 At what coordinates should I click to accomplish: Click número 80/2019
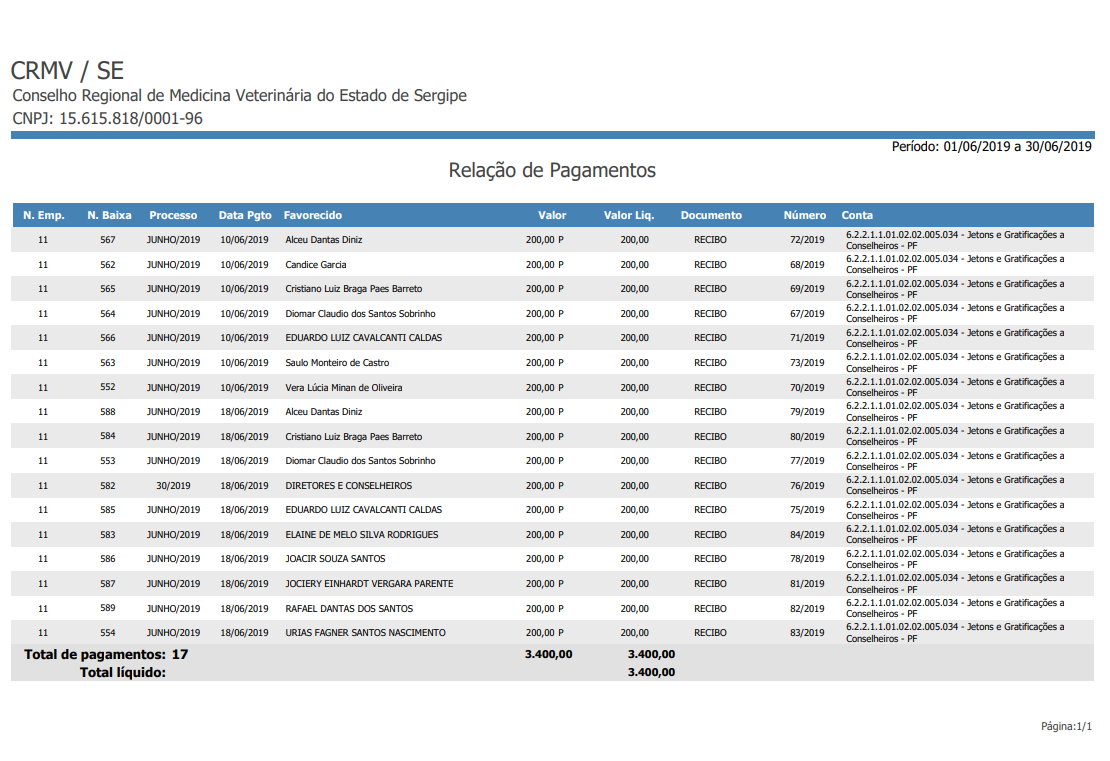[x=808, y=437]
